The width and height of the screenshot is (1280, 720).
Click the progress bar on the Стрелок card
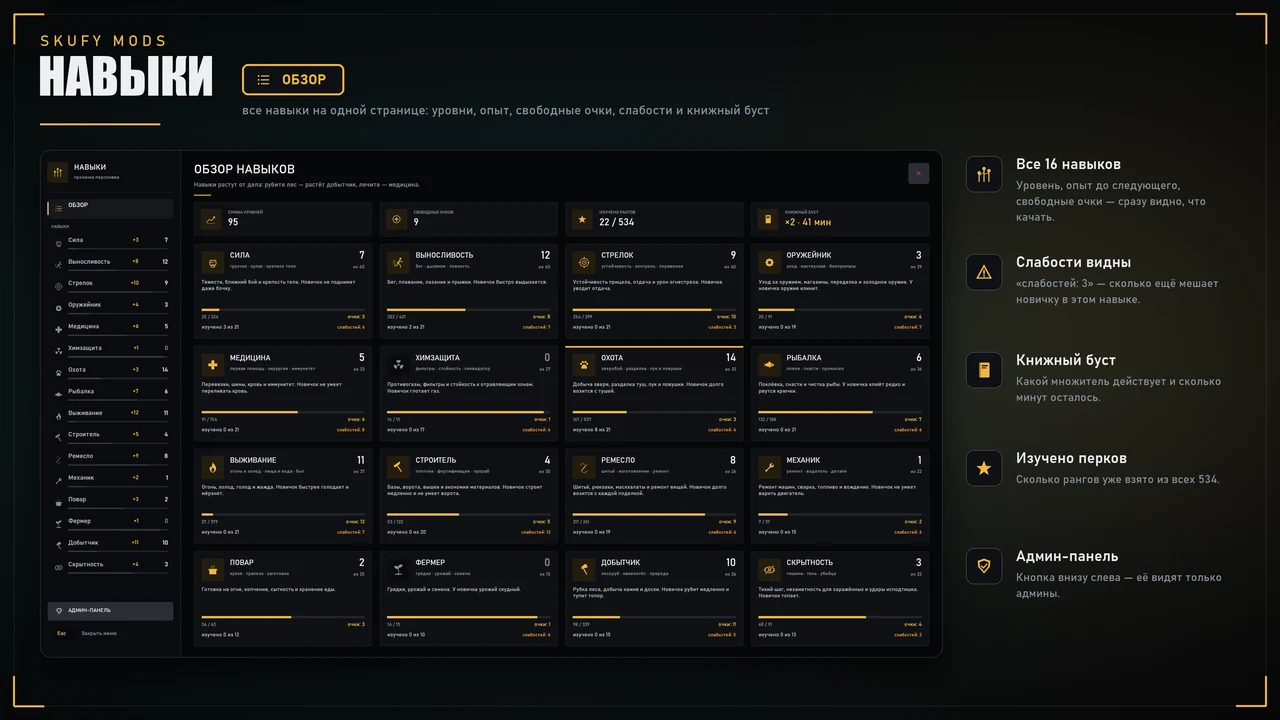tap(654, 310)
